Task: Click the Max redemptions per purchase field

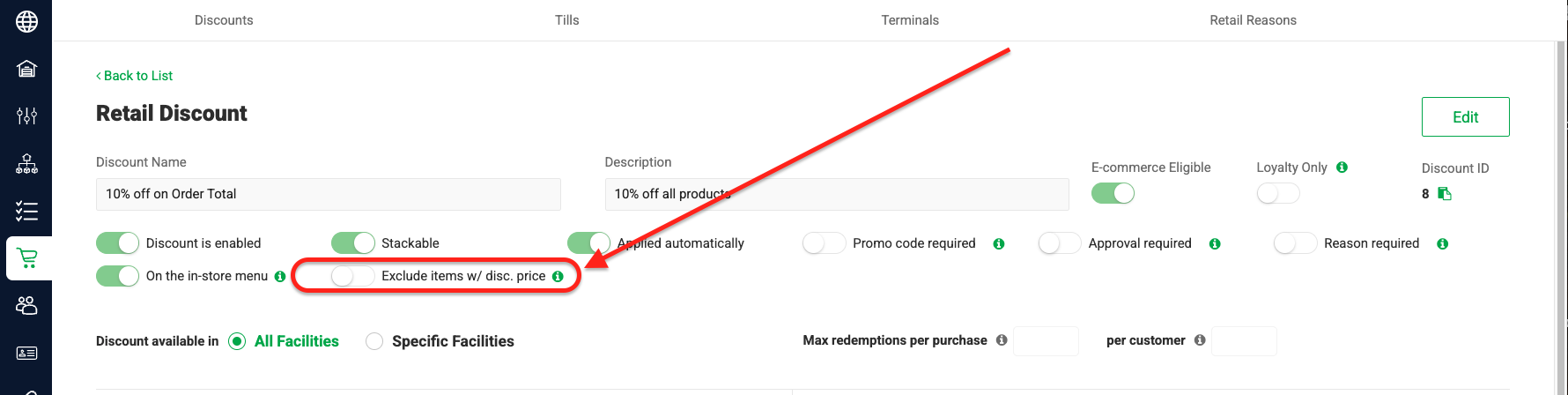Action: coord(1046,341)
